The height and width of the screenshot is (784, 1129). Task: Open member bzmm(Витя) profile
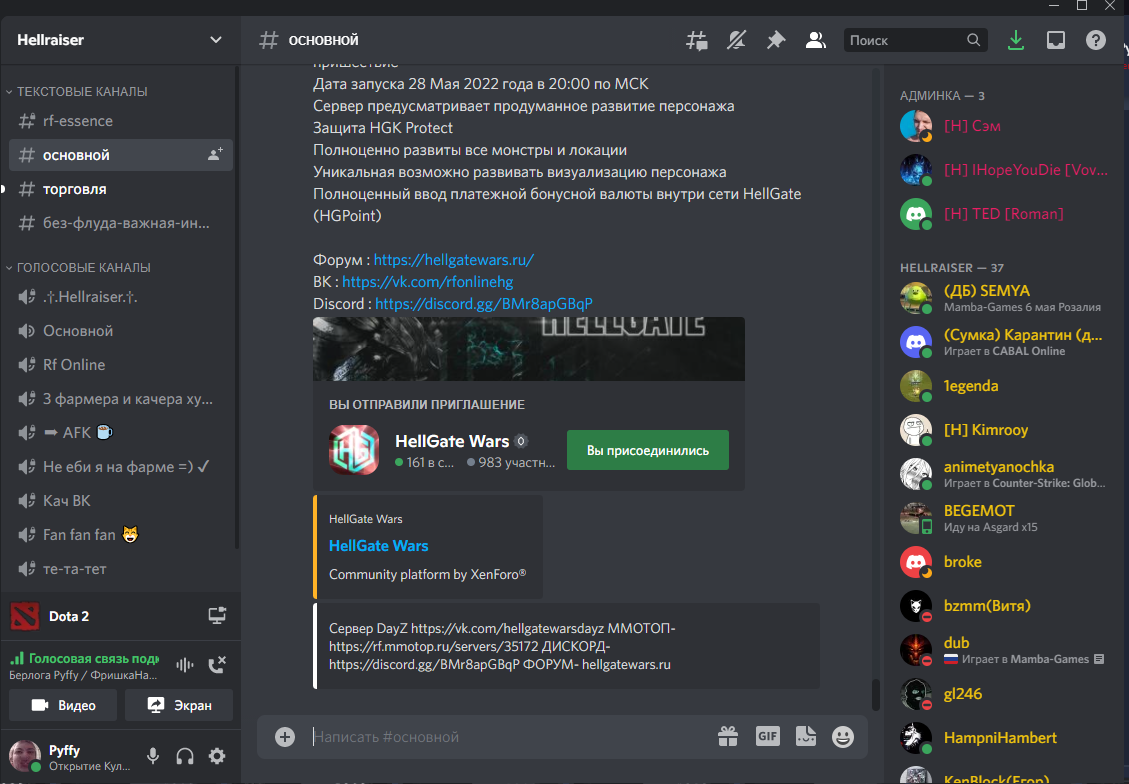(x=1005, y=605)
